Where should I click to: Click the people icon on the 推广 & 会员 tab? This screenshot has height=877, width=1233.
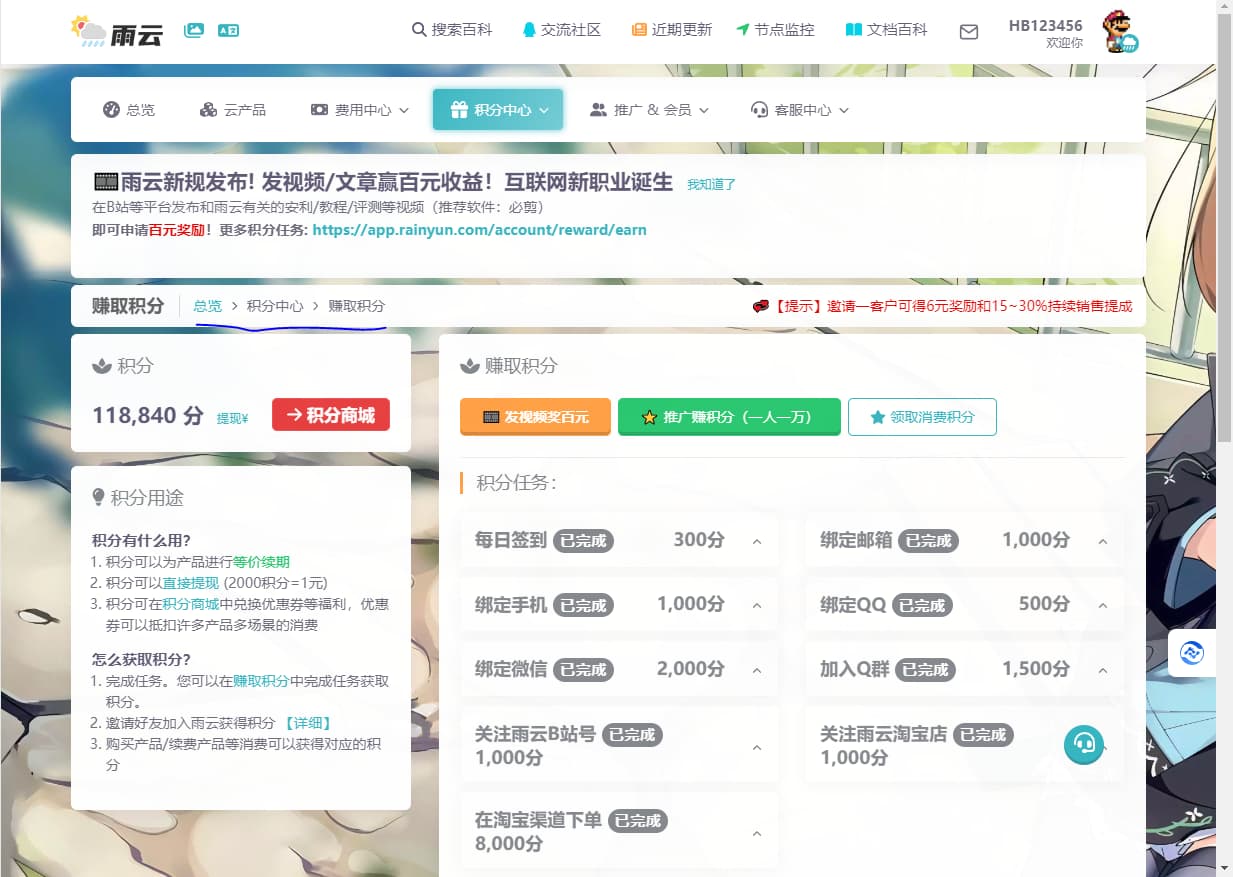click(598, 110)
